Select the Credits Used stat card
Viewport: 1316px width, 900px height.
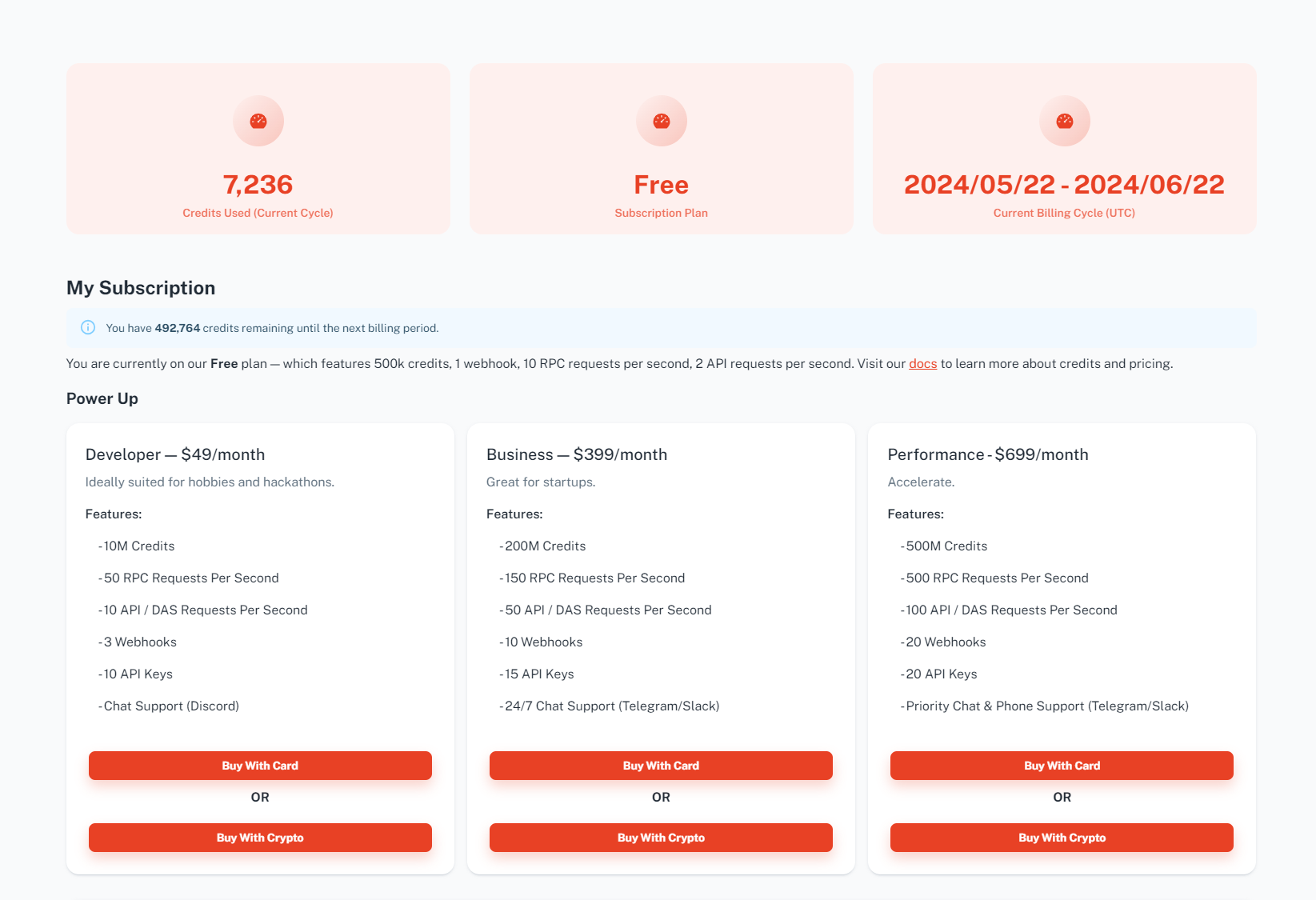pos(258,149)
